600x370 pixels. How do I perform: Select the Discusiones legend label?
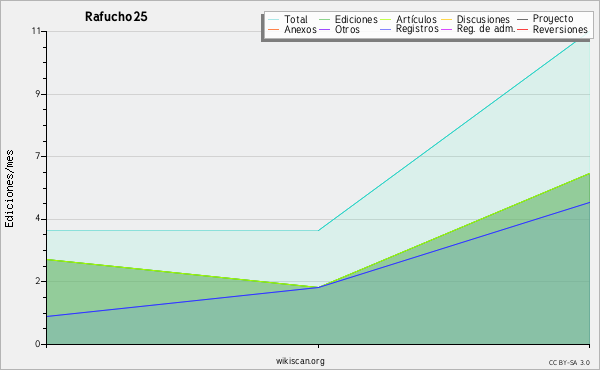(x=483, y=19)
